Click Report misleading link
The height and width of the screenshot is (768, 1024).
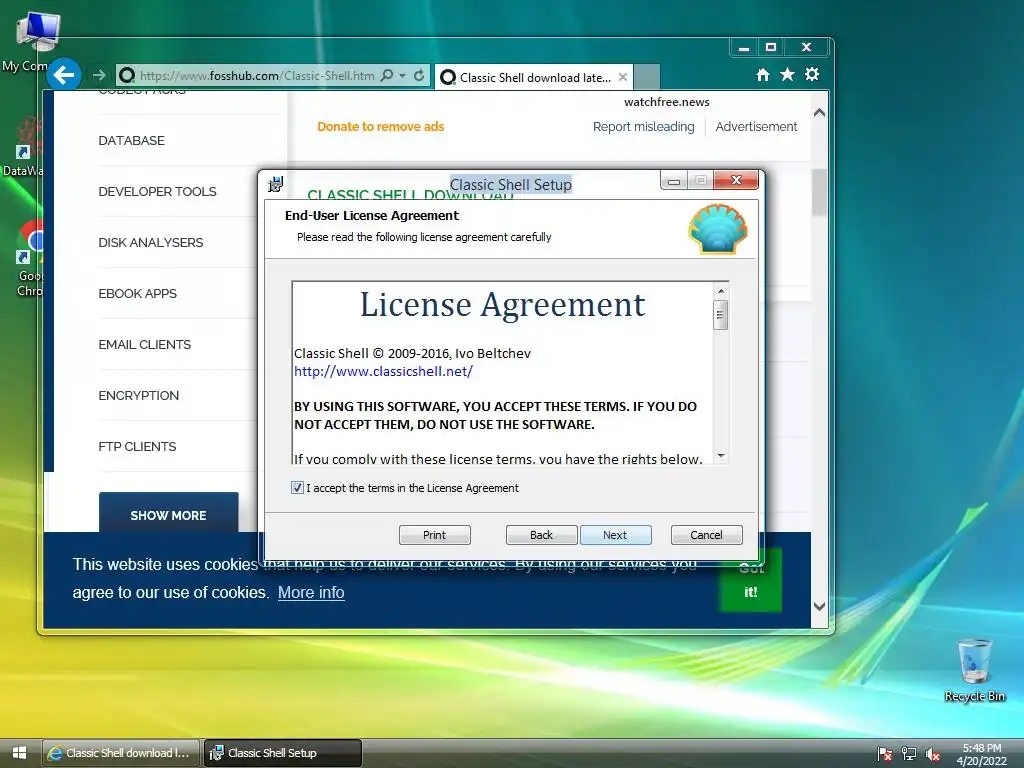(x=643, y=127)
